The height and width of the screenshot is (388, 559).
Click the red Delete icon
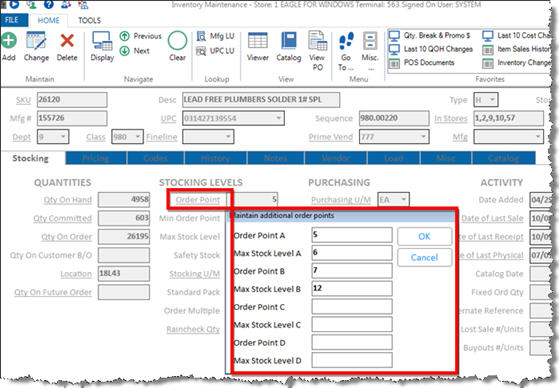pos(67,40)
